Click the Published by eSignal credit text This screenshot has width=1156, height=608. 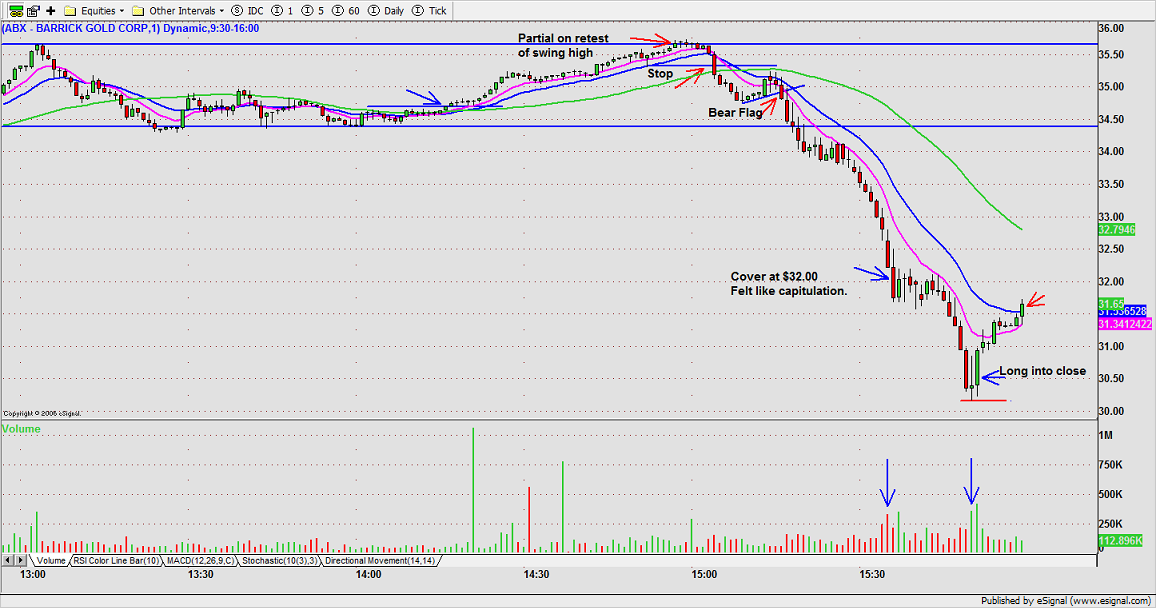tap(1065, 601)
